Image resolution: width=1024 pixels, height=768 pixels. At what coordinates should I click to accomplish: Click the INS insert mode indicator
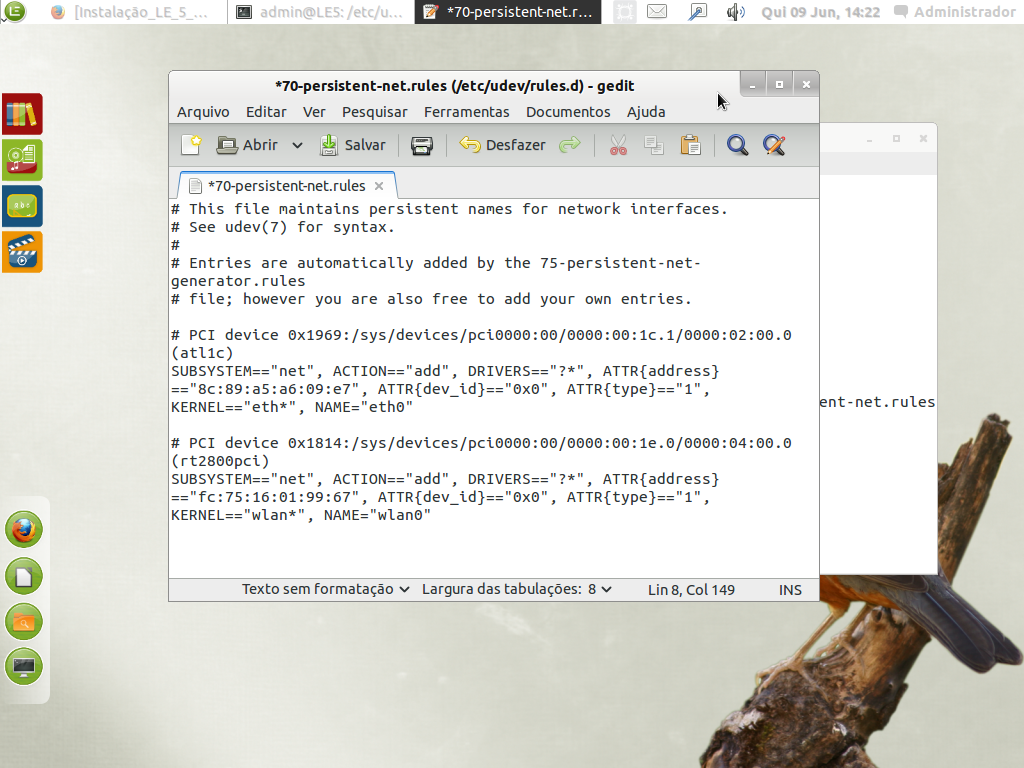point(790,590)
